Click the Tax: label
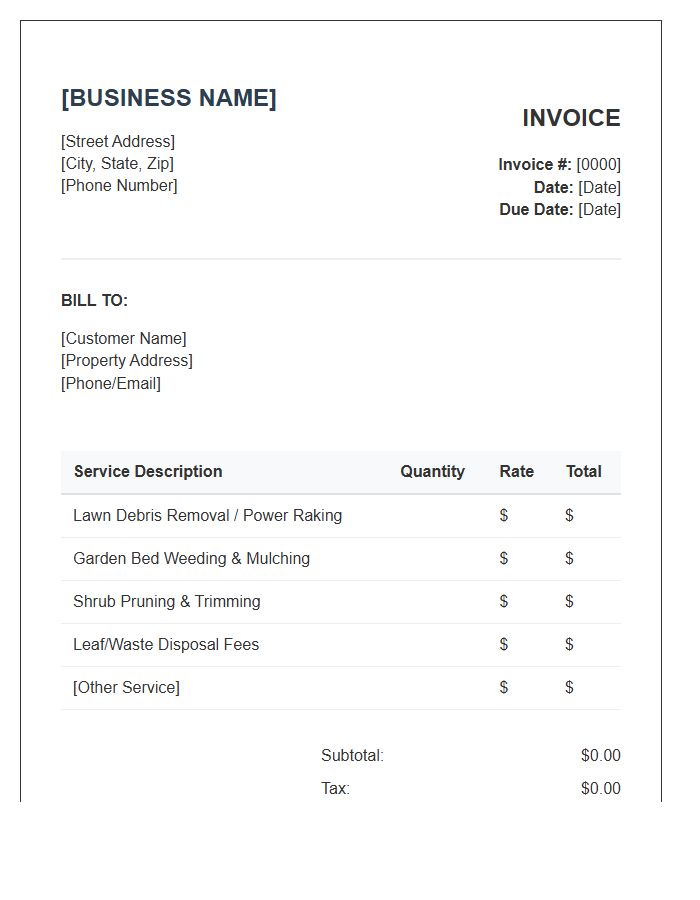Image resolution: width=700 pixels, height=900 pixels. coord(335,789)
